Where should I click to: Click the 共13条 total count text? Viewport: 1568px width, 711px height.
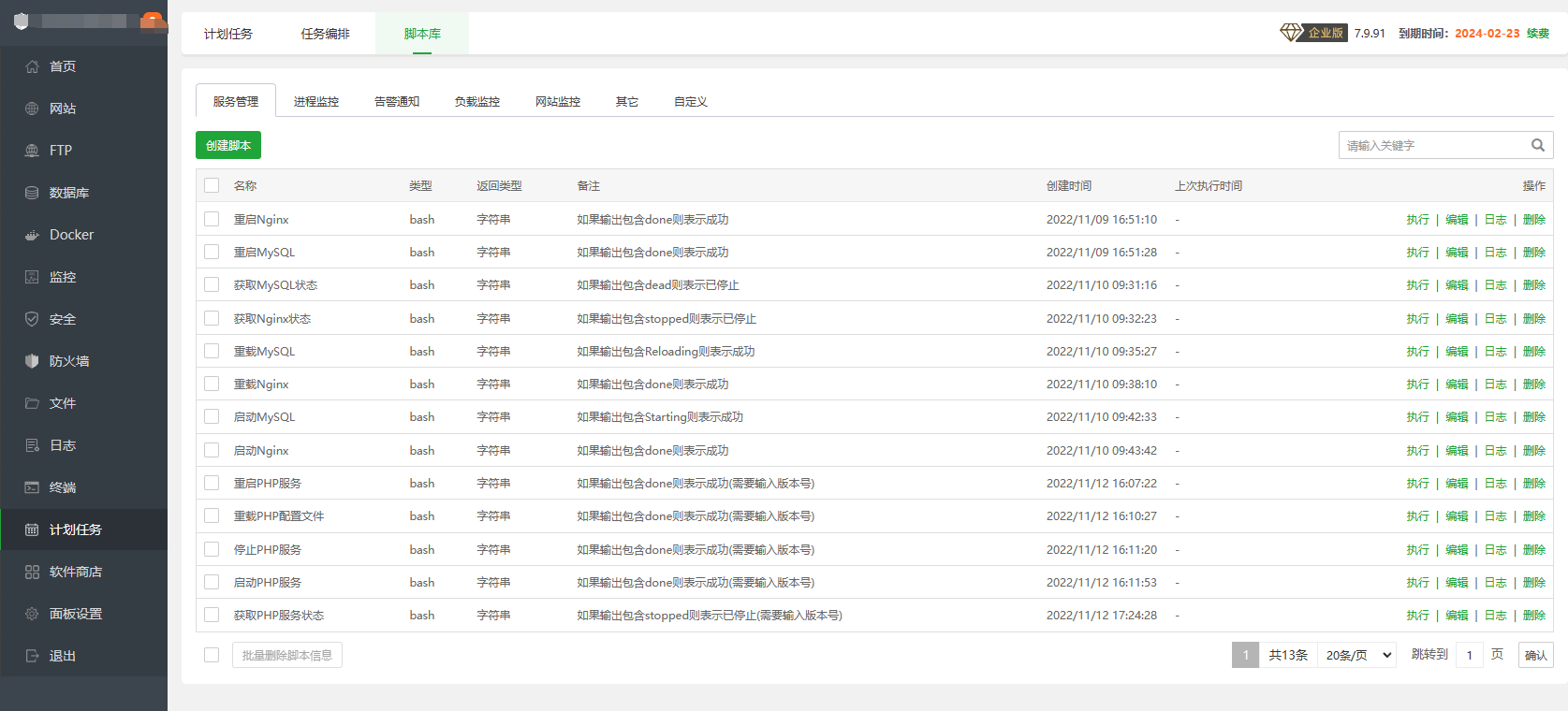[1288, 655]
